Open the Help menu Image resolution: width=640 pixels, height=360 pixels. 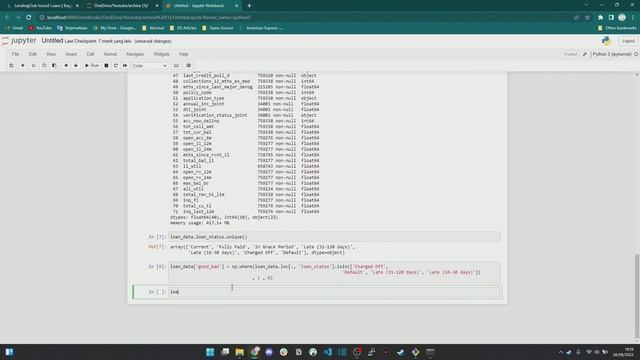tap(184, 54)
